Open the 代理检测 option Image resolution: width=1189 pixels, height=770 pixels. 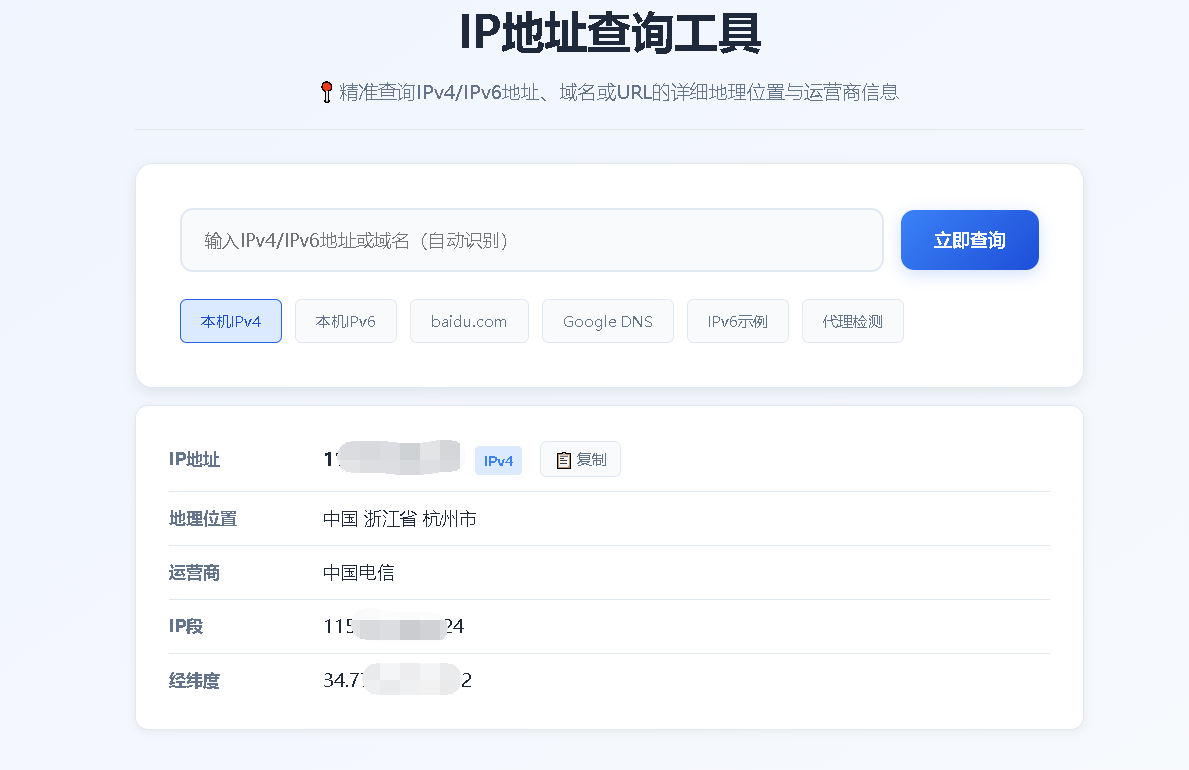[853, 321]
